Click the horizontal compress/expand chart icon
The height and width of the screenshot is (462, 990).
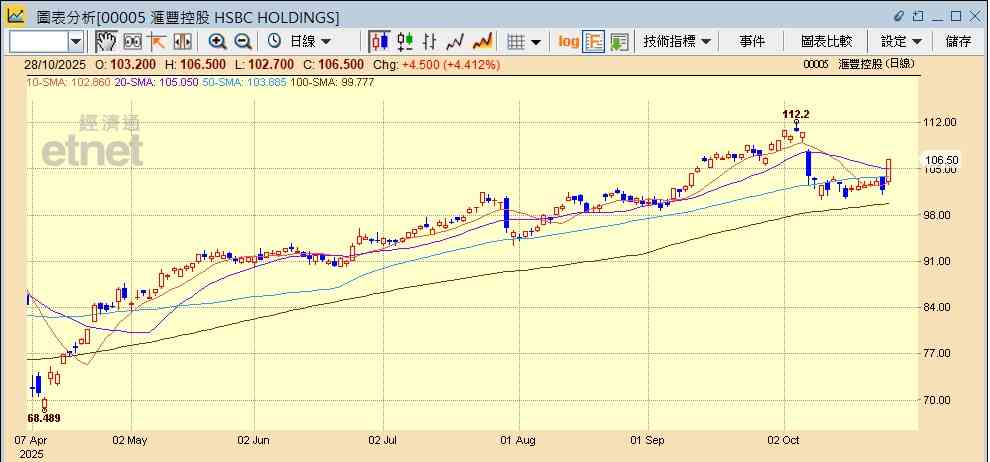(182, 41)
